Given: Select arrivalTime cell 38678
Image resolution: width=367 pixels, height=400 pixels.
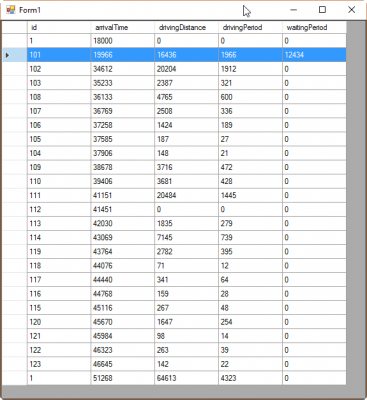Looking at the screenshot, I should click(x=123, y=167).
